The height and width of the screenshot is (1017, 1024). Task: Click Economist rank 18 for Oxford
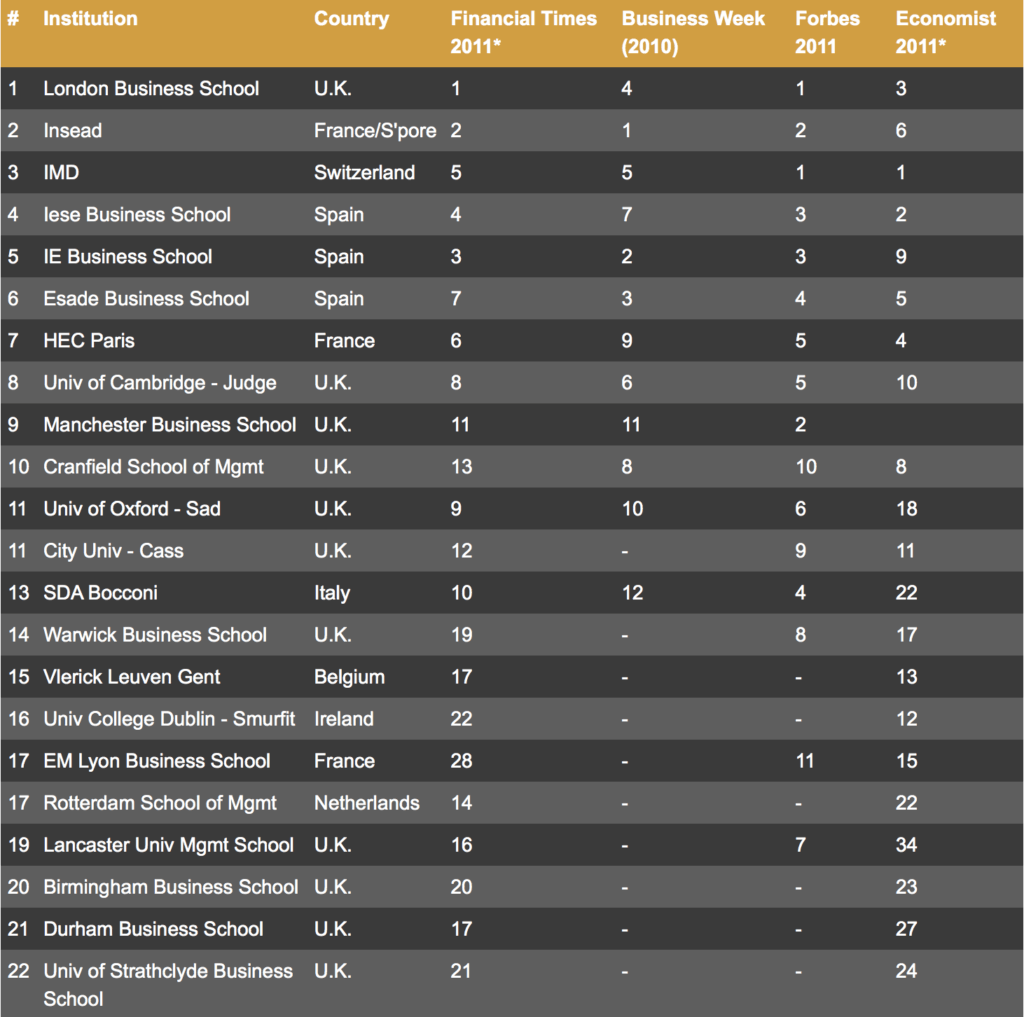tap(906, 509)
